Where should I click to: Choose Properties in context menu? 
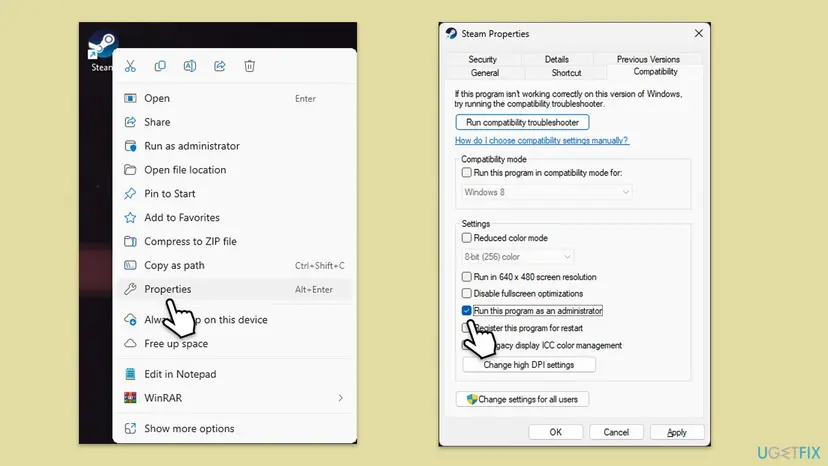(234, 289)
